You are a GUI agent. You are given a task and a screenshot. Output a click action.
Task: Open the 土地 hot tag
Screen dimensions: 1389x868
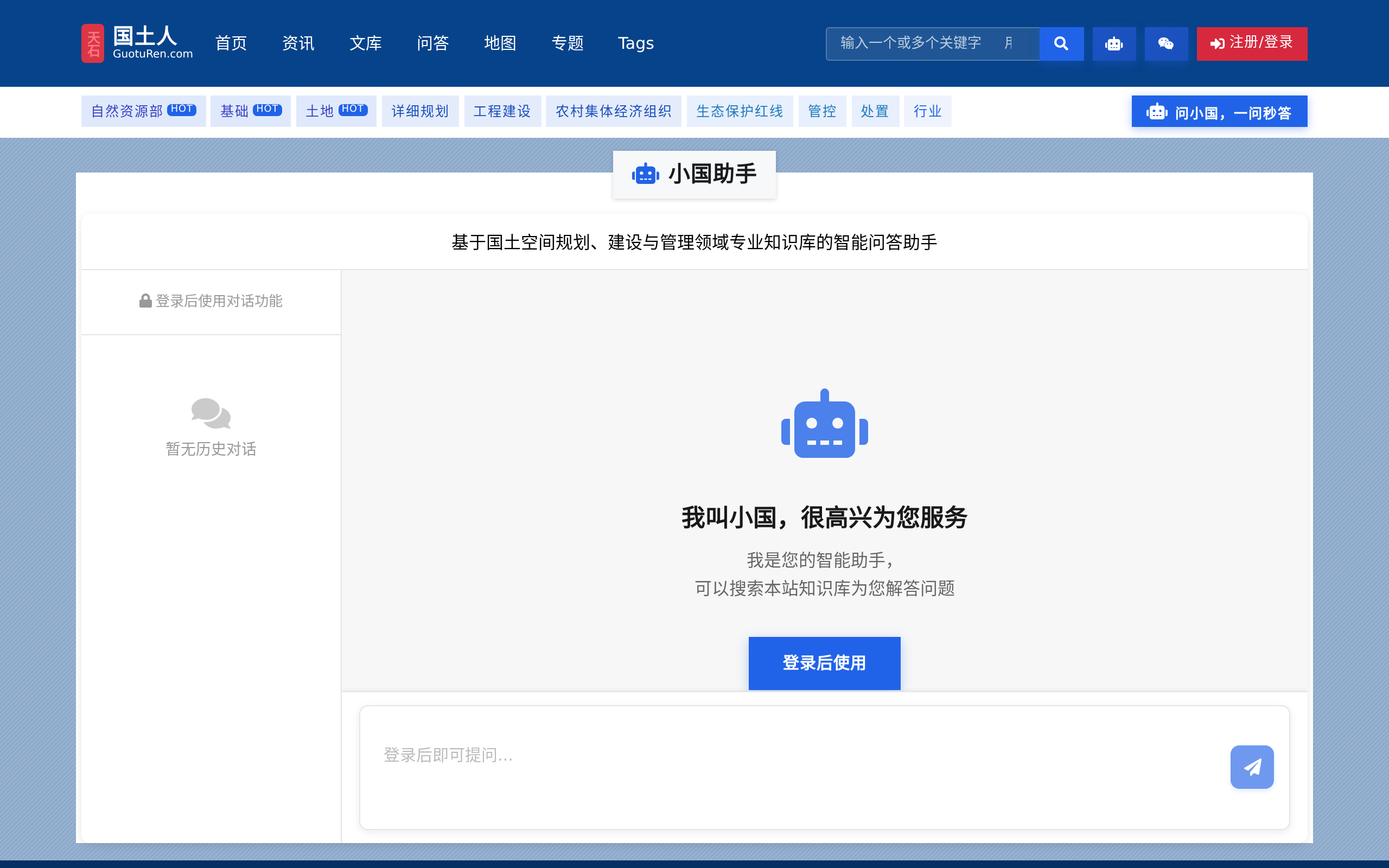click(x=336, y=111)
